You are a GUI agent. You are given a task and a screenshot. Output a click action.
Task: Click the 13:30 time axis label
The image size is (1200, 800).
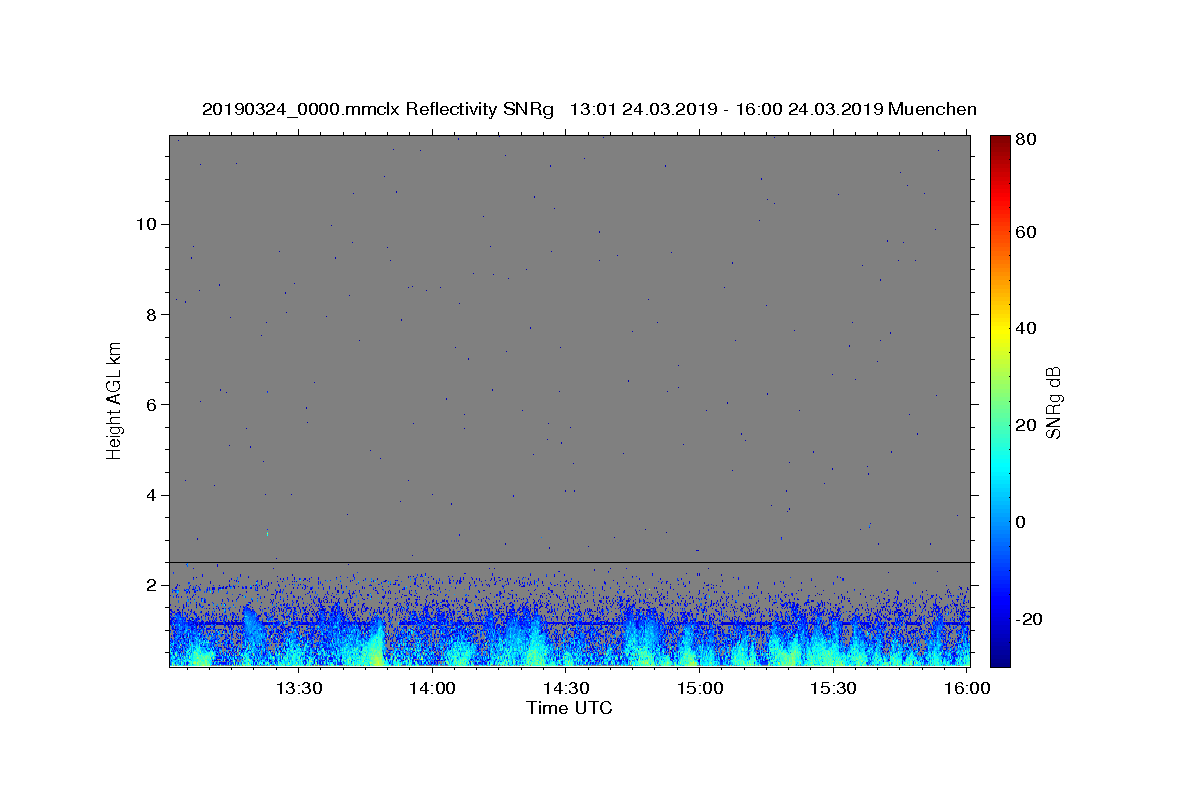point(299,689)
